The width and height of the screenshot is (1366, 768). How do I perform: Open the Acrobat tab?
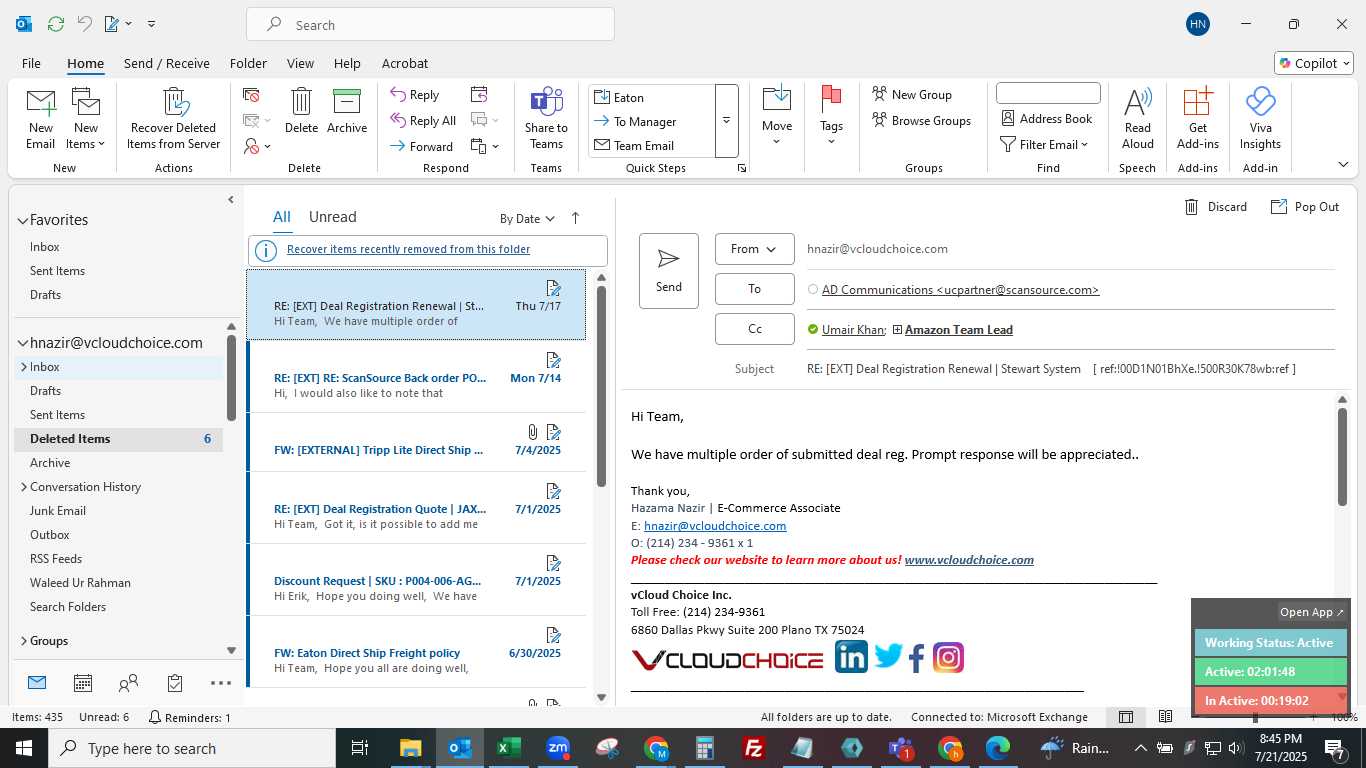[x=405, y=63]
